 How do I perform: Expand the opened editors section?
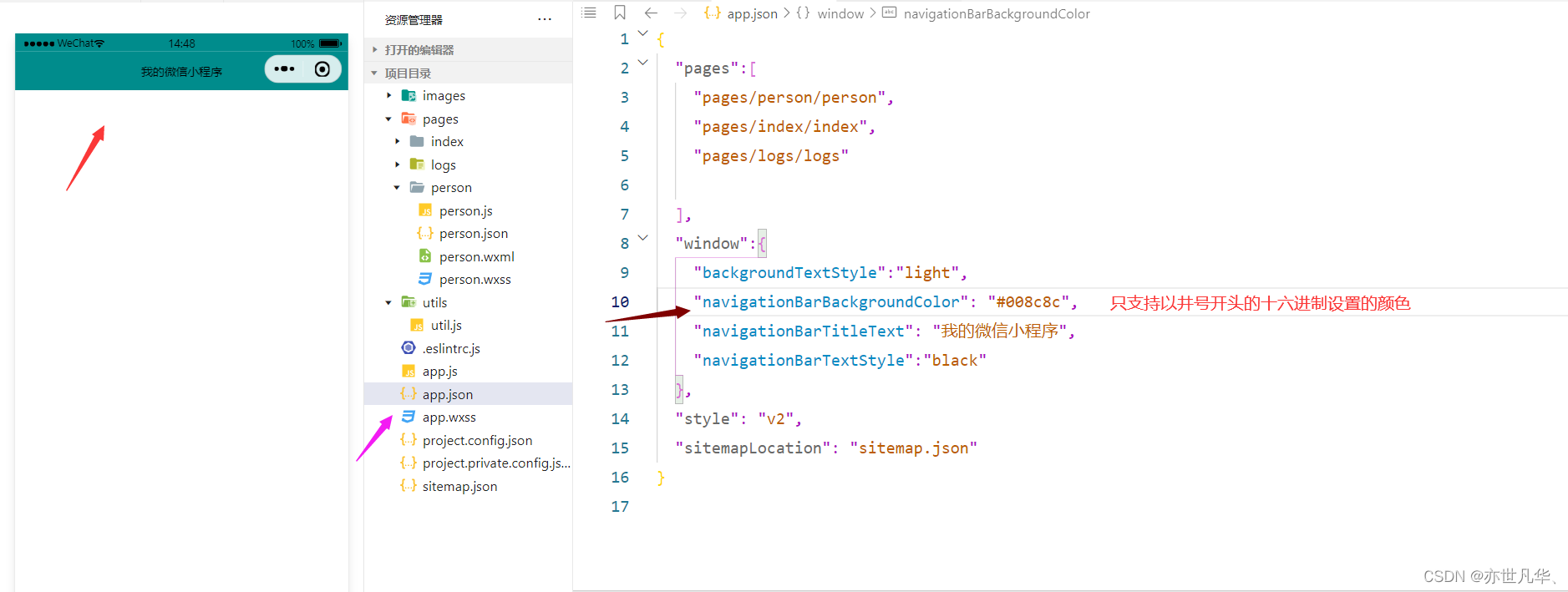click(374, 50)
